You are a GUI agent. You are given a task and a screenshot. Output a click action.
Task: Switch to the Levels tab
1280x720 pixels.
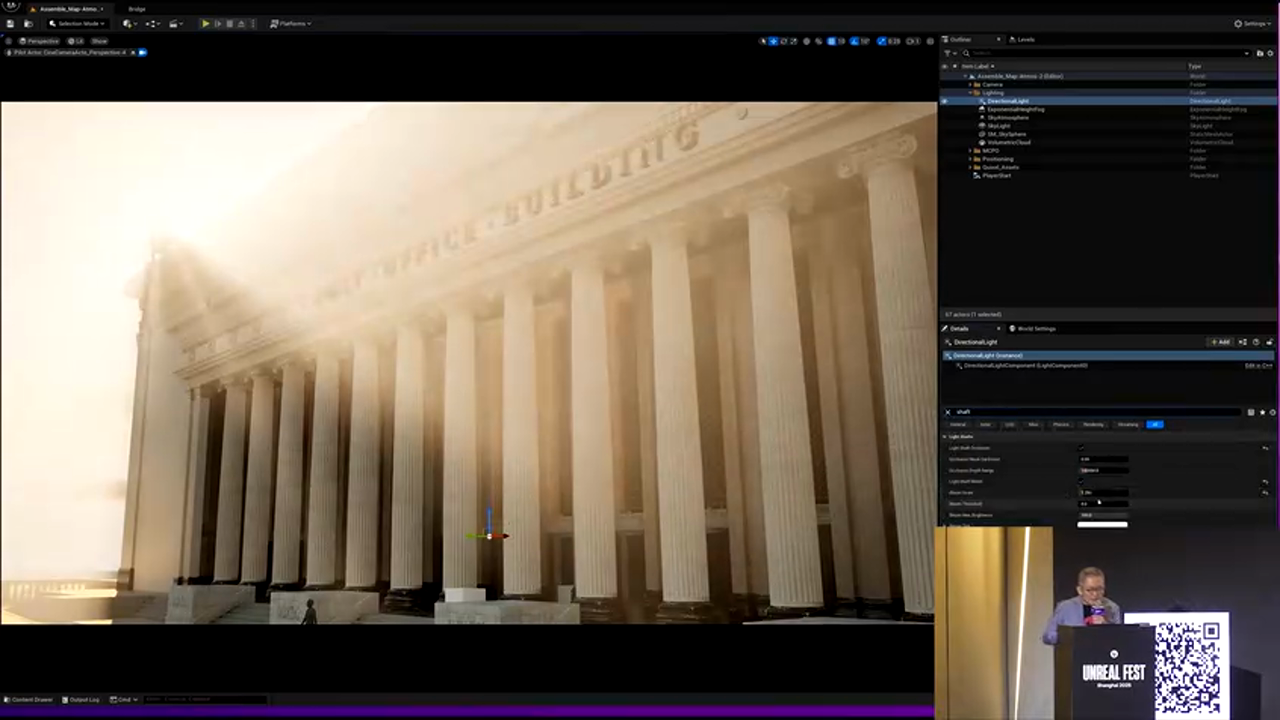click(x=1023, y=39)
